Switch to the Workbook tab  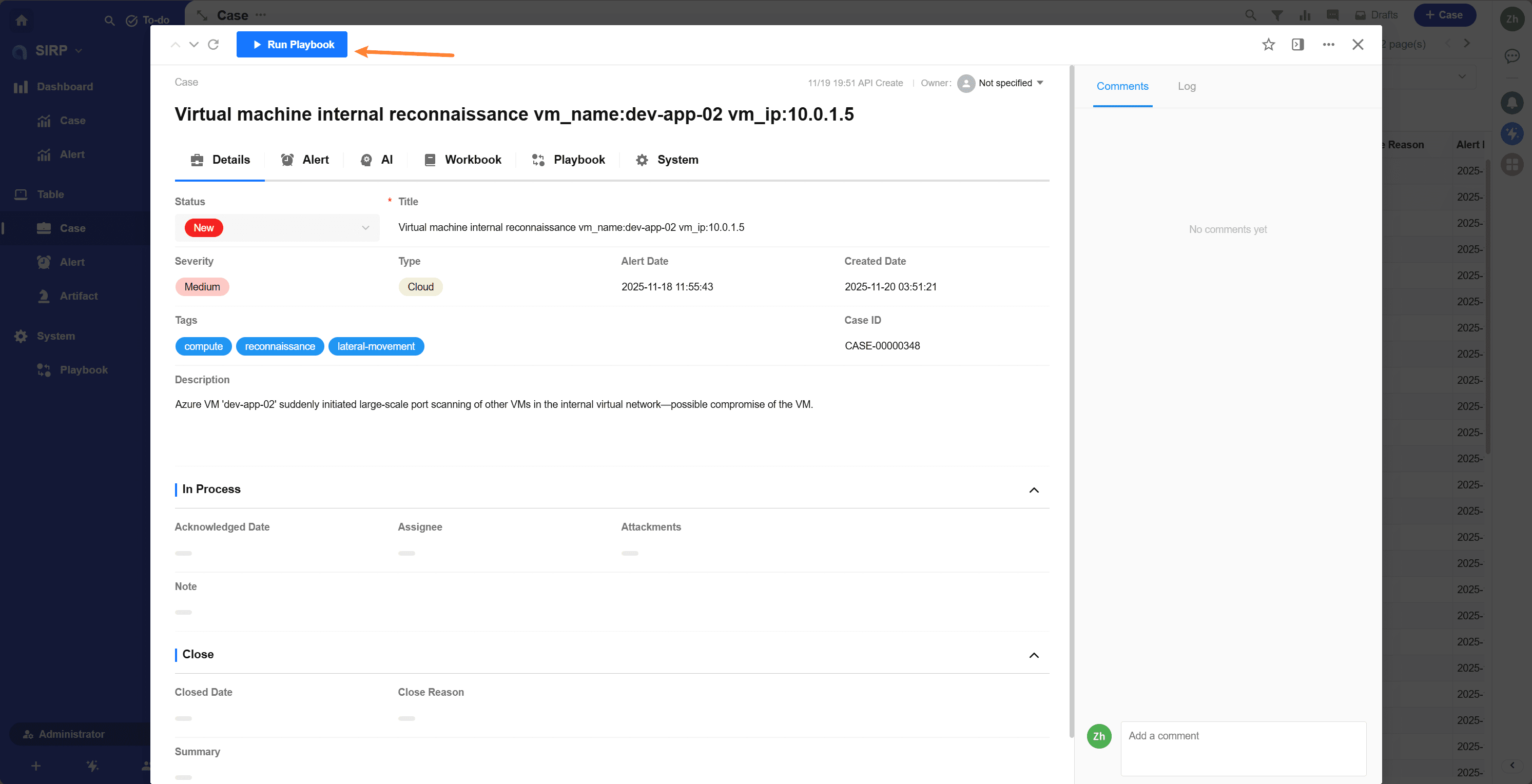click(x=463, y=159)
